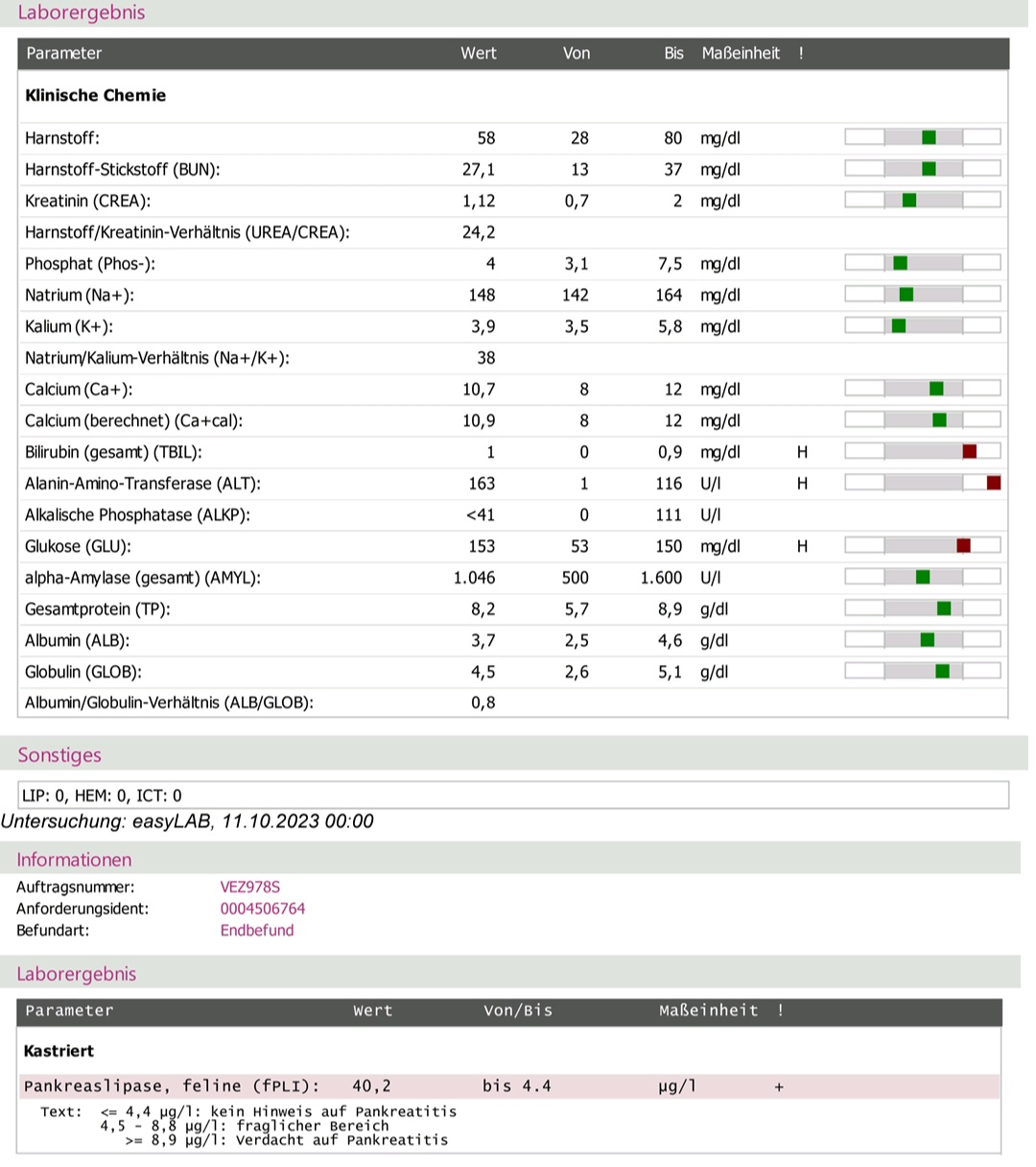Click the Harnstoff range indicator bar

pyautogui.click(x=922, y=138)
